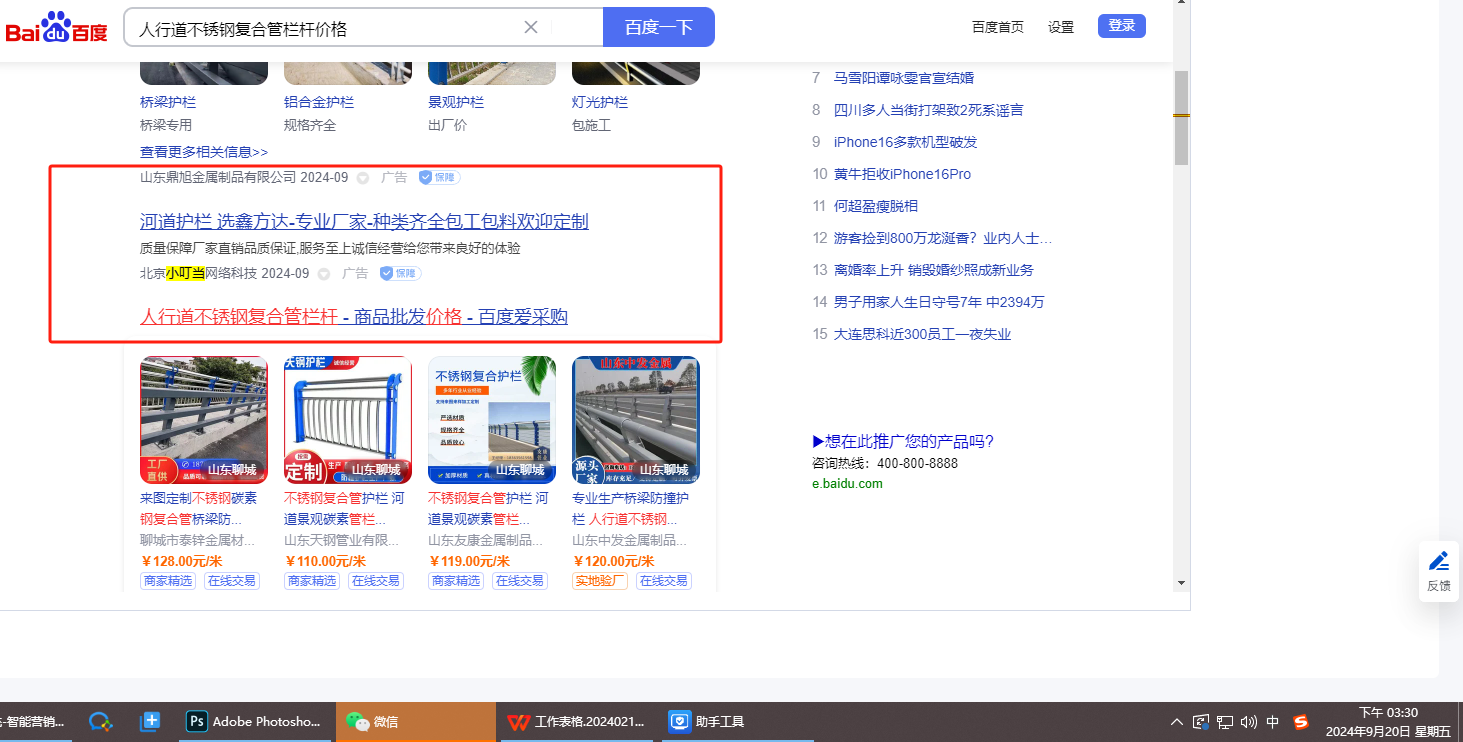
Task: Click the 灯光护栏 link
Action: coord(600,102)
